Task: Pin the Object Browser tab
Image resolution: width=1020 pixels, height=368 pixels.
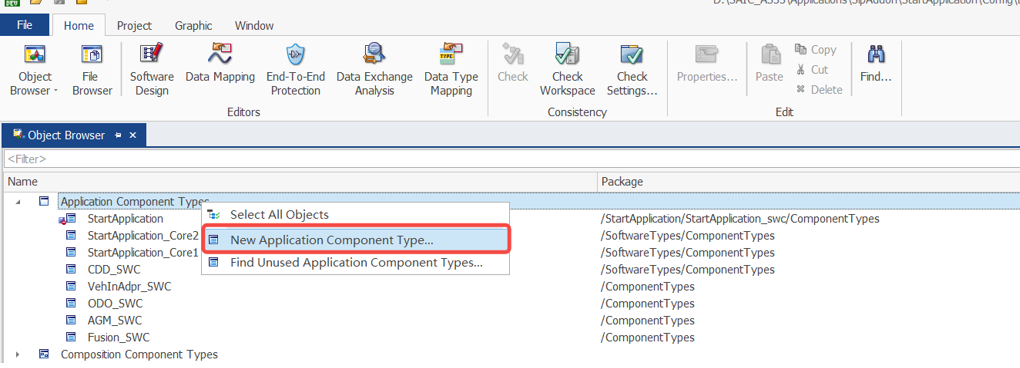Action: [118, 135]
